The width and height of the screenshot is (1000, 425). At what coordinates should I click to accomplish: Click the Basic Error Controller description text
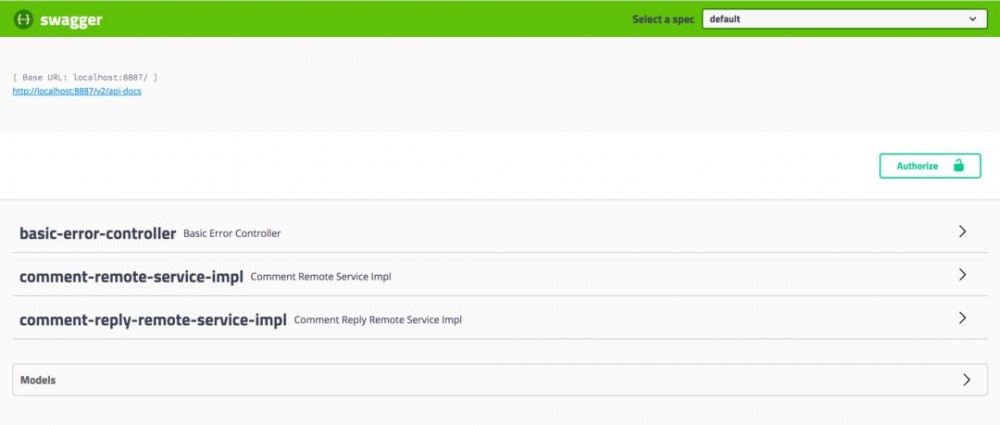(x=232, y=234)
